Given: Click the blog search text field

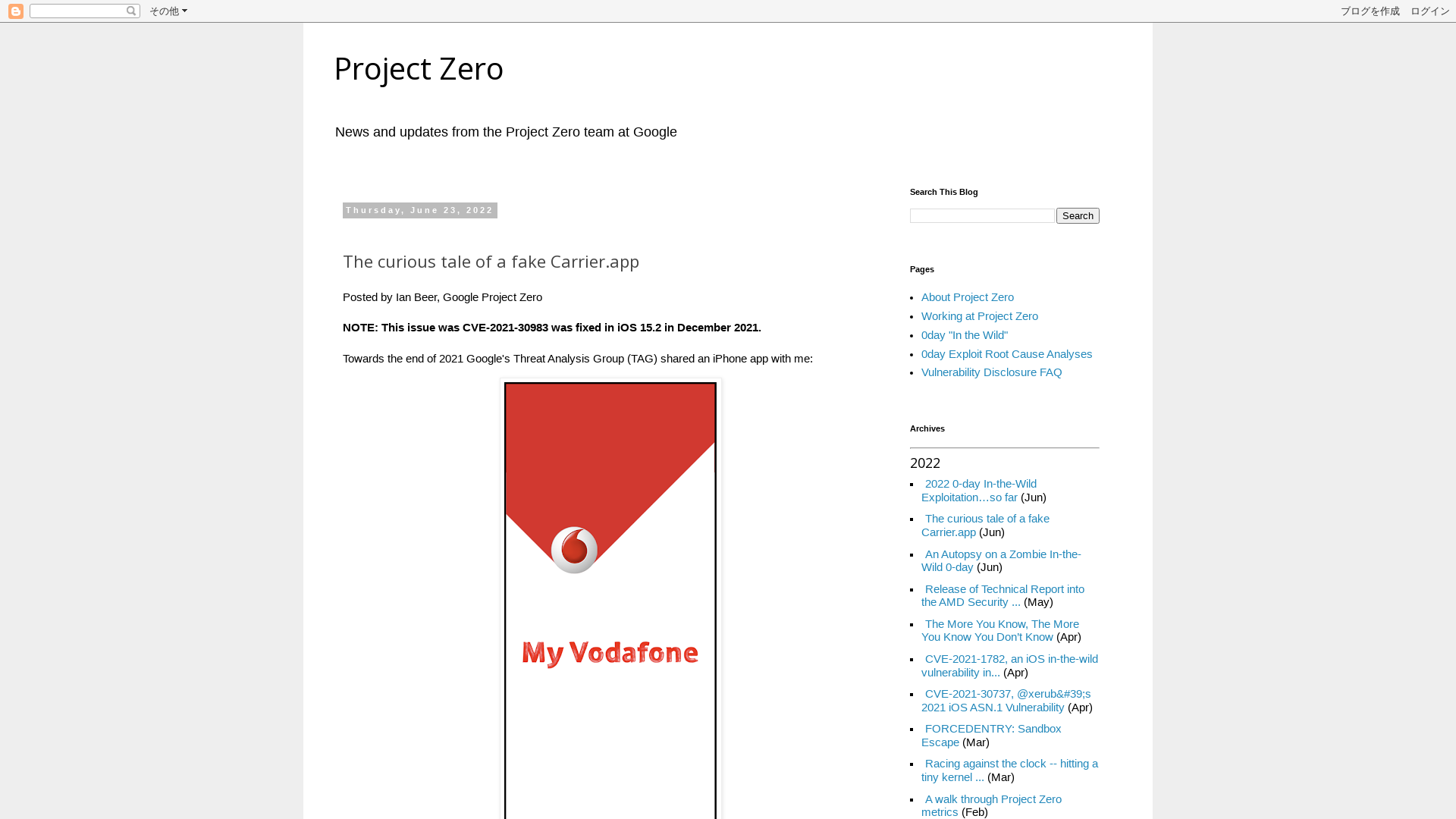Looking at the screenshot, I should pyautogui.click(x=981, y=215).
